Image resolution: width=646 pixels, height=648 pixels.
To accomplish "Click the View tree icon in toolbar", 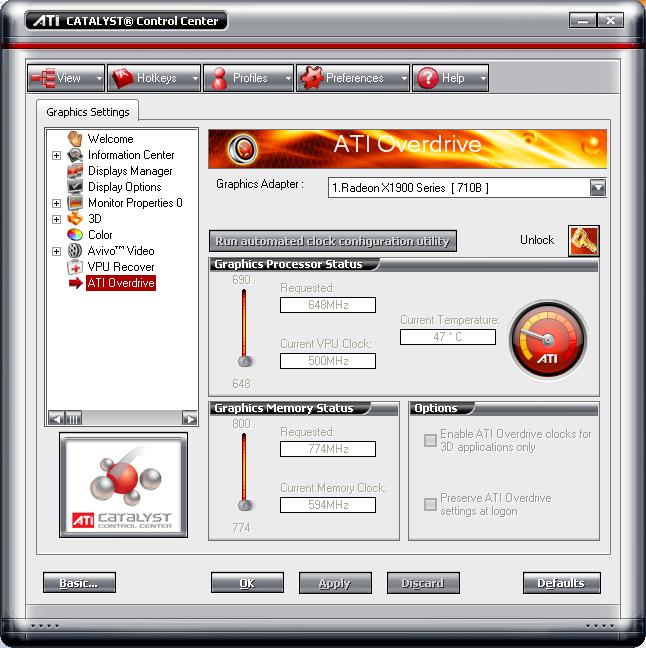I will point(43,78).
